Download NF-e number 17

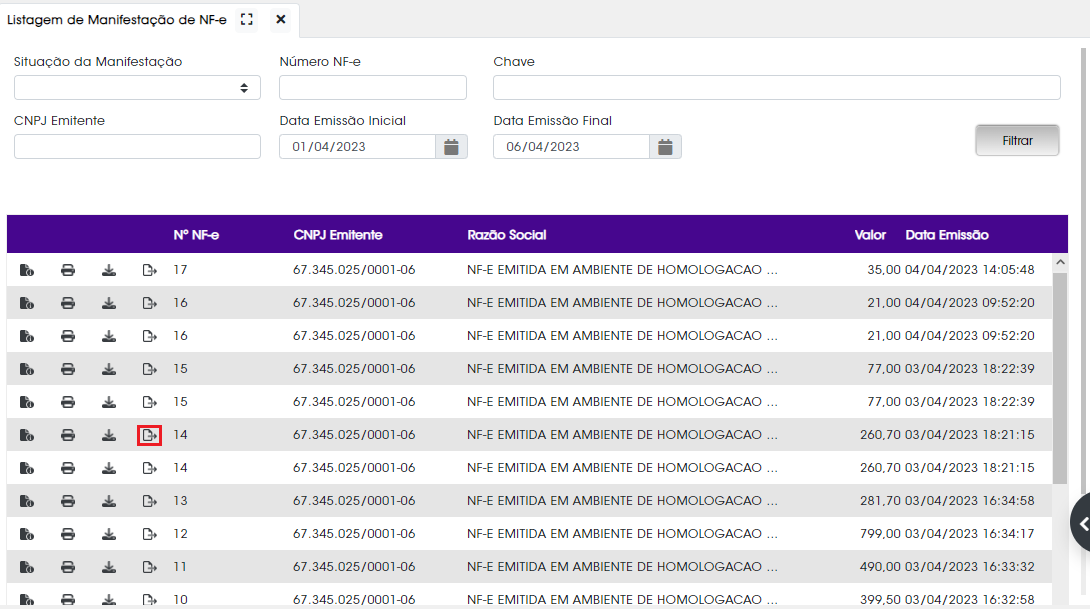click(108, 270)
